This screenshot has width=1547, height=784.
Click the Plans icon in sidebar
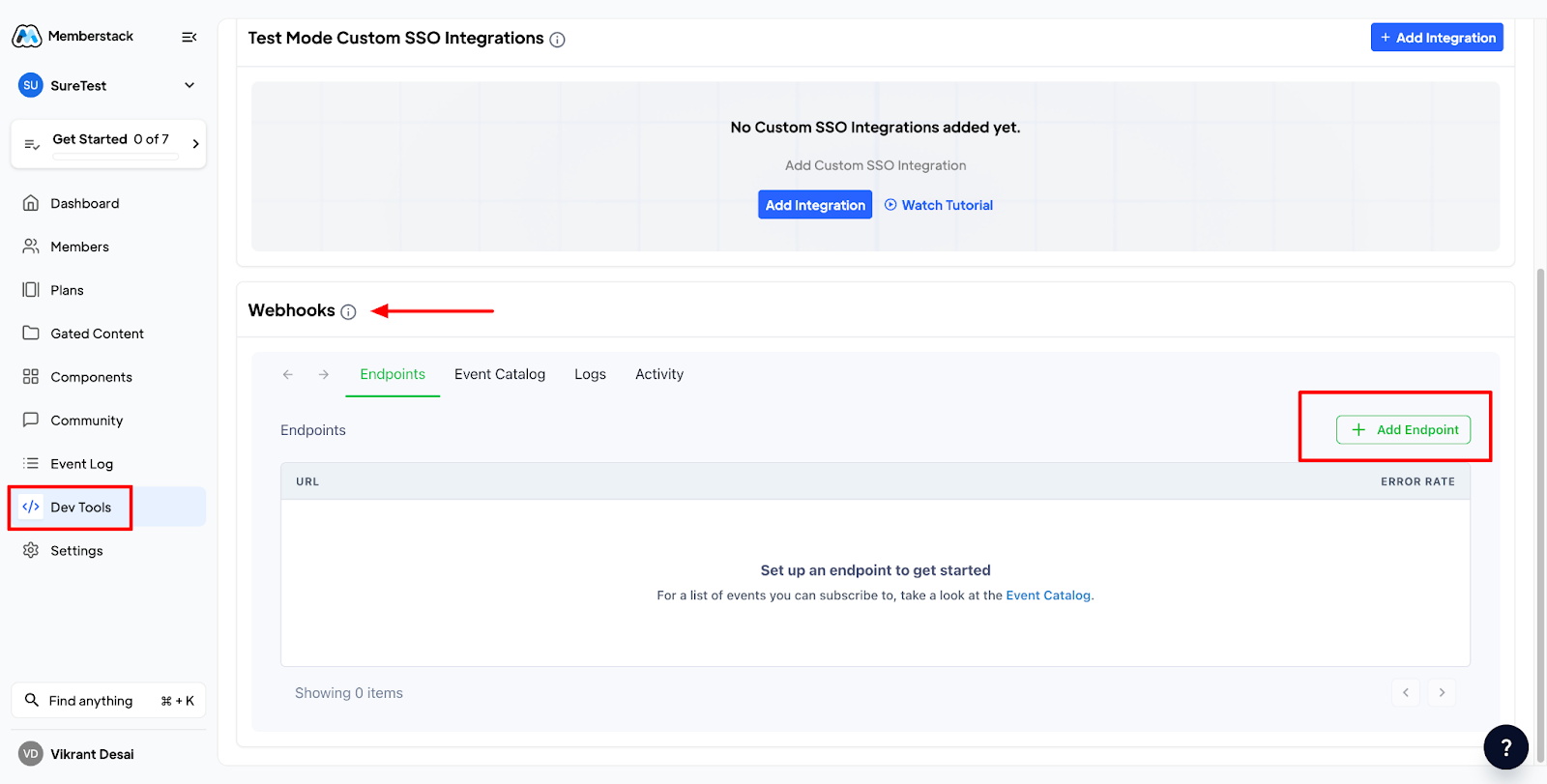(31, 290)
